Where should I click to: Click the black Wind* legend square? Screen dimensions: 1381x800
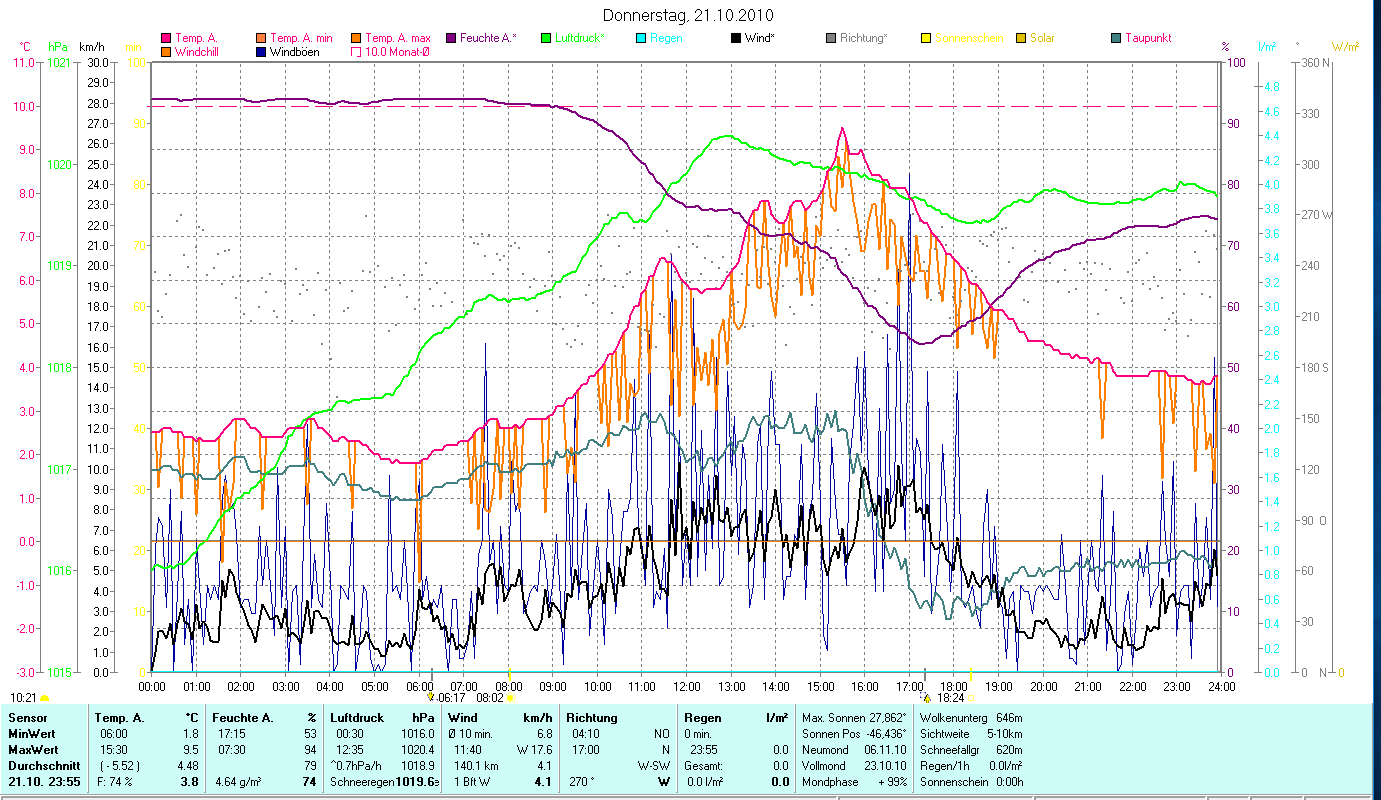pos(736,38)
